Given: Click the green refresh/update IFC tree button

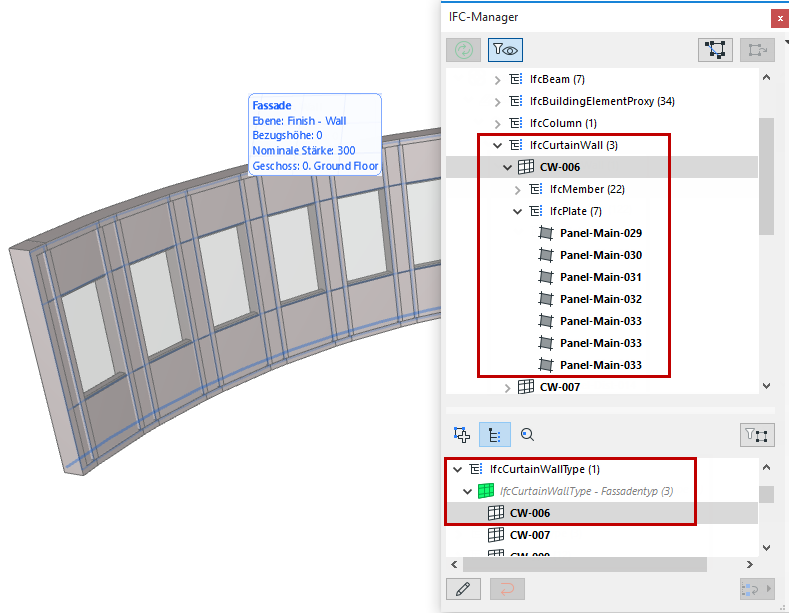Looking at the screenshot, I should pos(463,50).
